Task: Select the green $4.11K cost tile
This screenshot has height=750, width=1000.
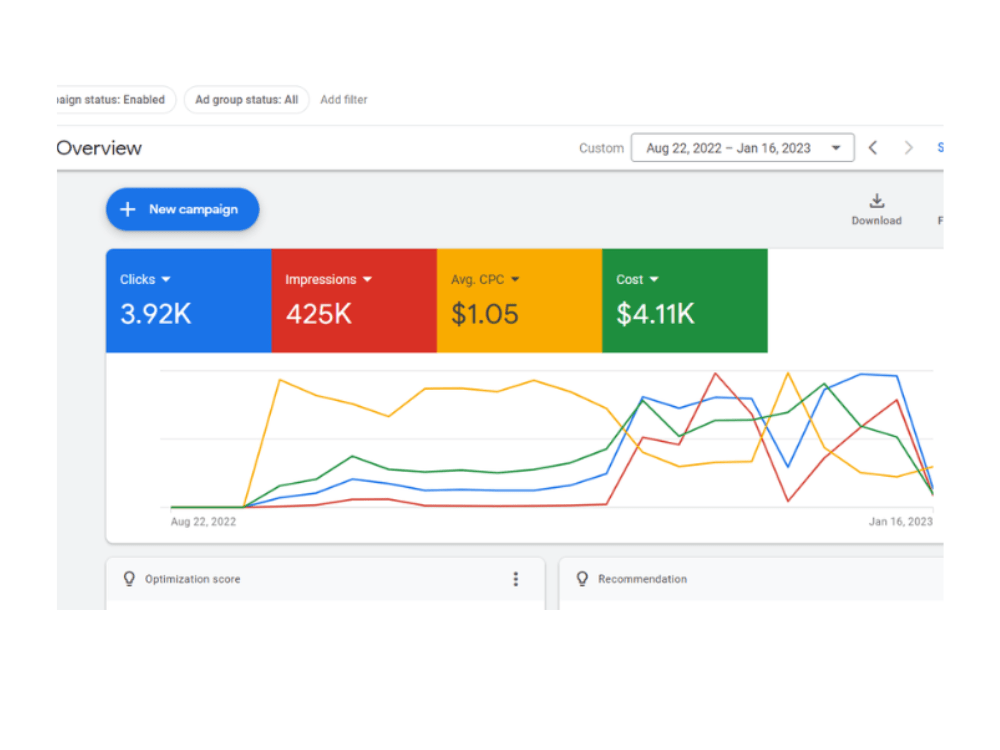Action: point(685,300)
